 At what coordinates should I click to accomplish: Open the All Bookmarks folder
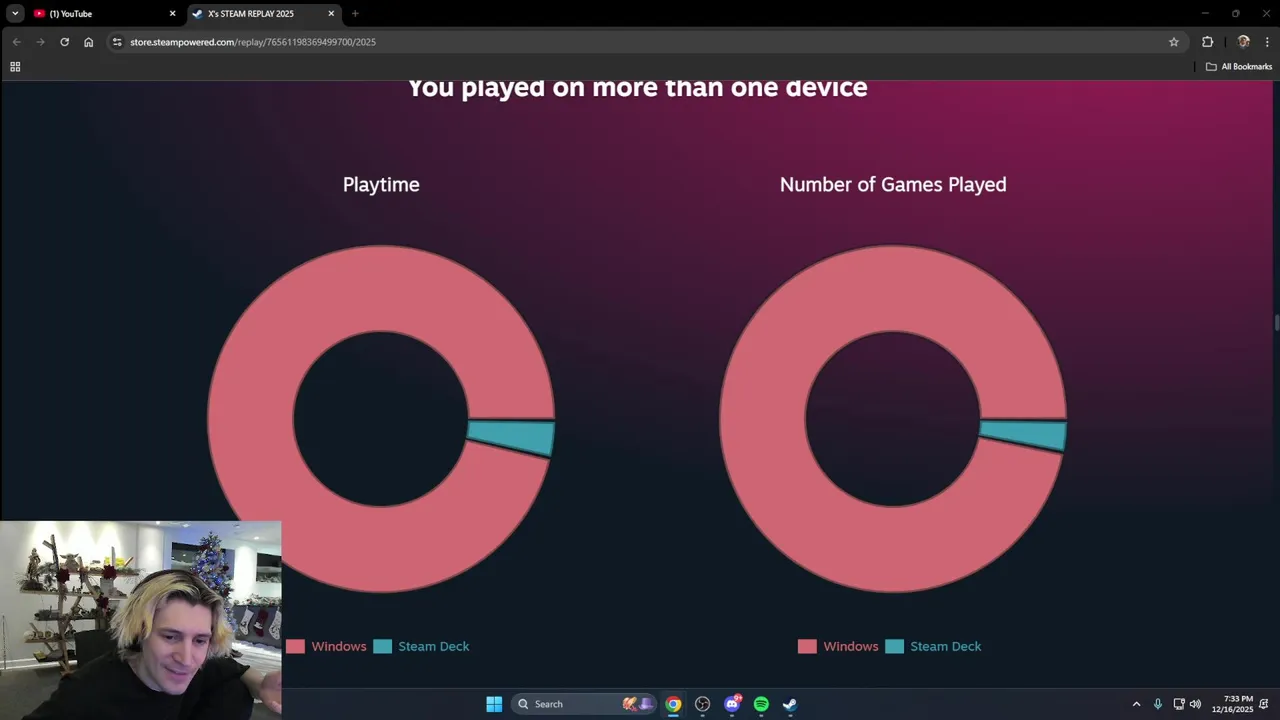click(x=1239, y=67)
